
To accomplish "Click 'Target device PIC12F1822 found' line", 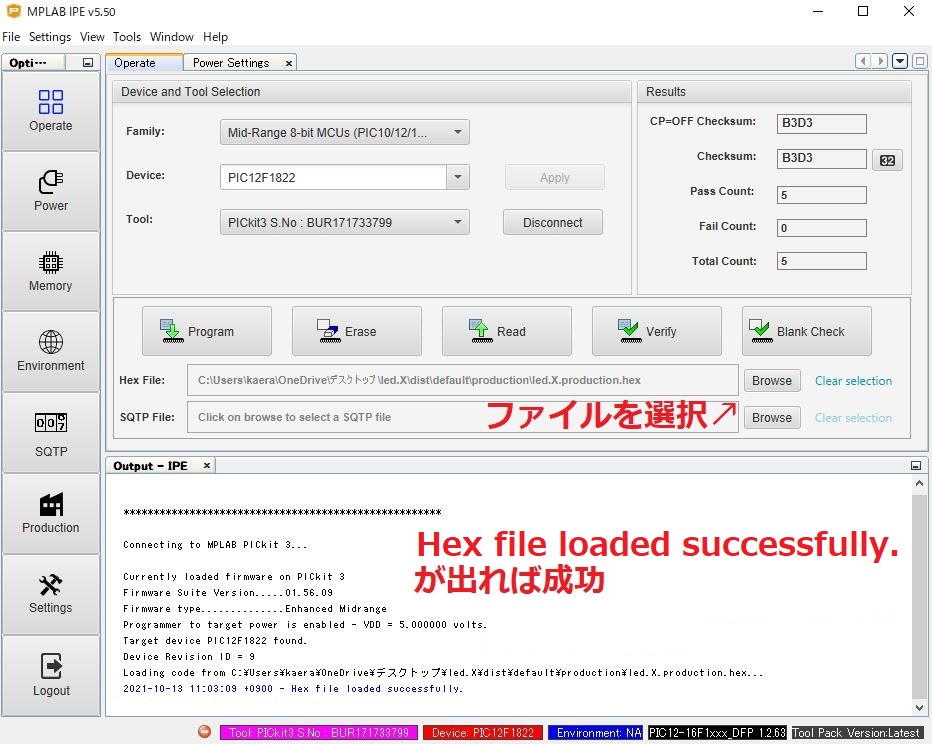I will (x=215, y=640).
